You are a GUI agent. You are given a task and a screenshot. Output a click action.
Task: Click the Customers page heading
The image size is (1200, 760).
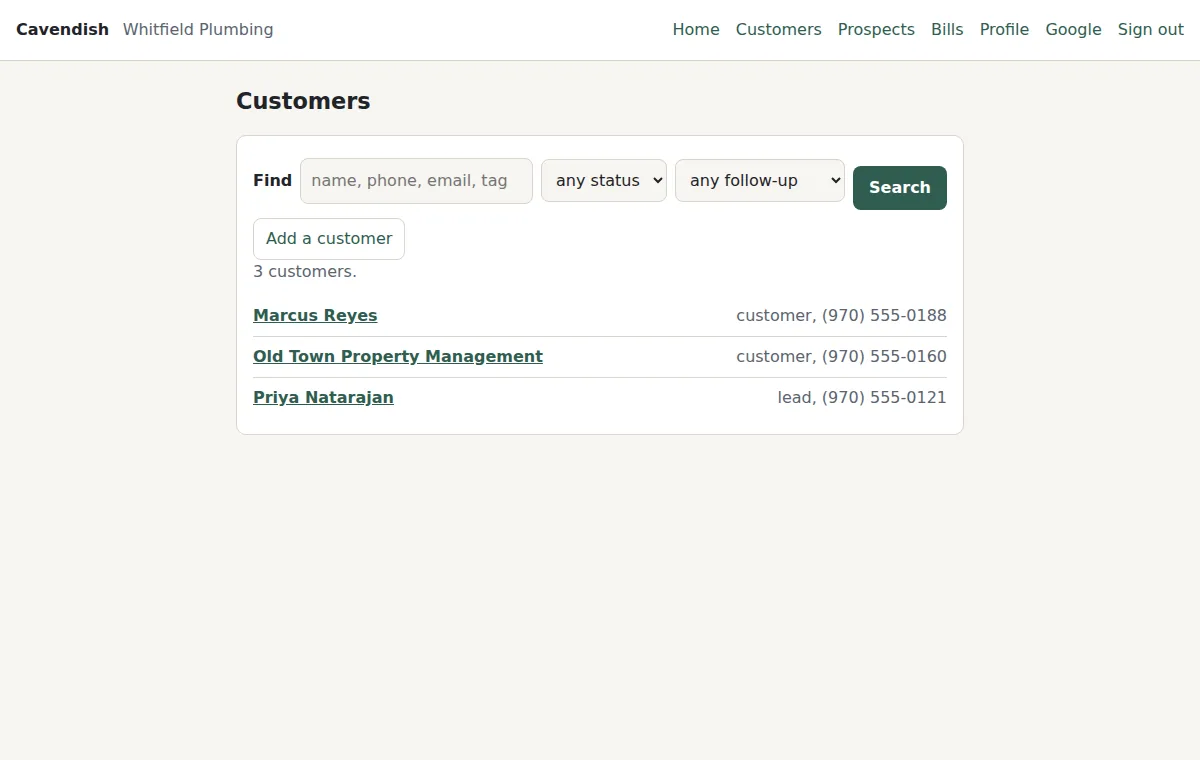(303, 101)
